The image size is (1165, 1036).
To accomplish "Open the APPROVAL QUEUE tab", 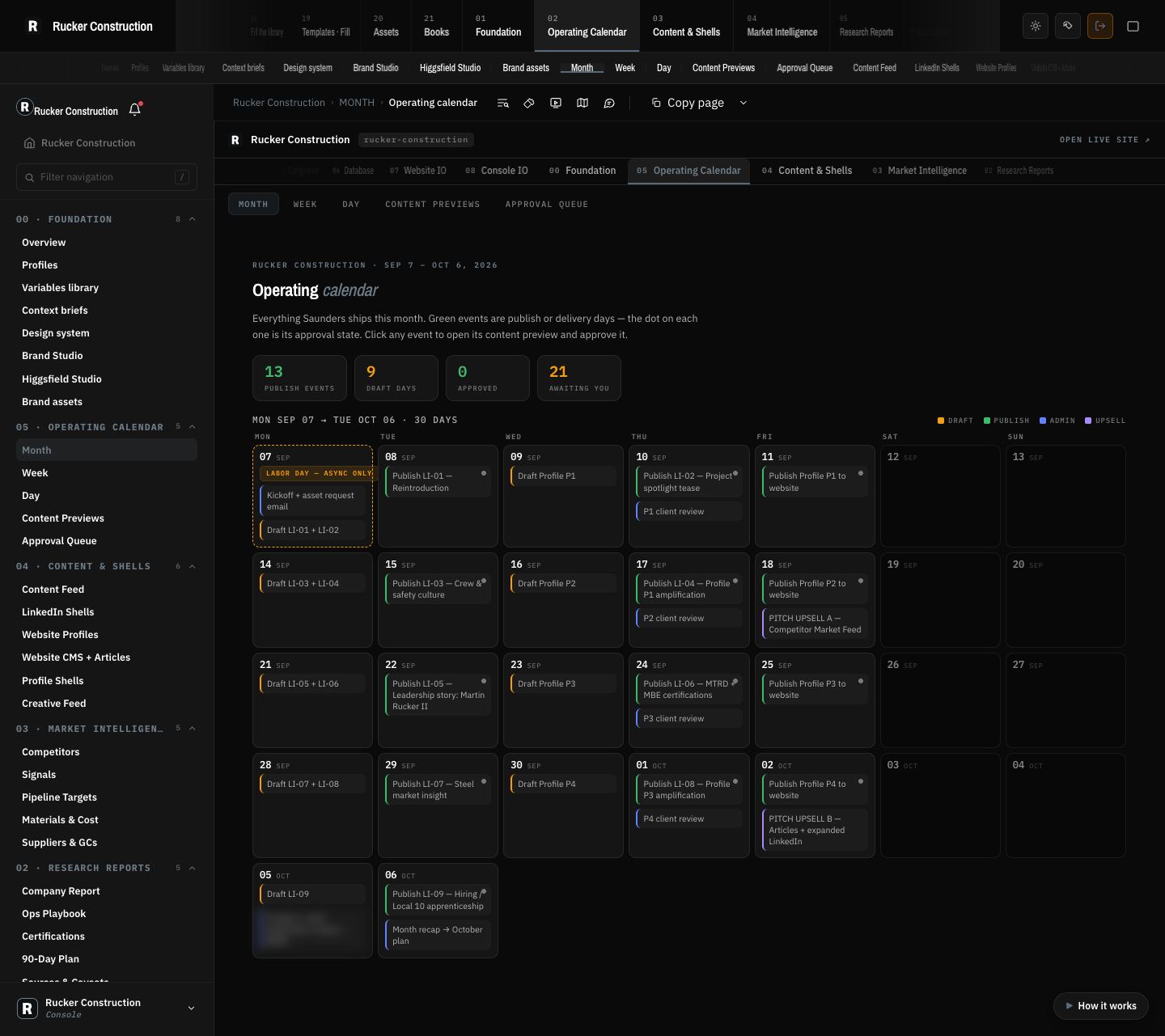I will (x=547, y=205).
